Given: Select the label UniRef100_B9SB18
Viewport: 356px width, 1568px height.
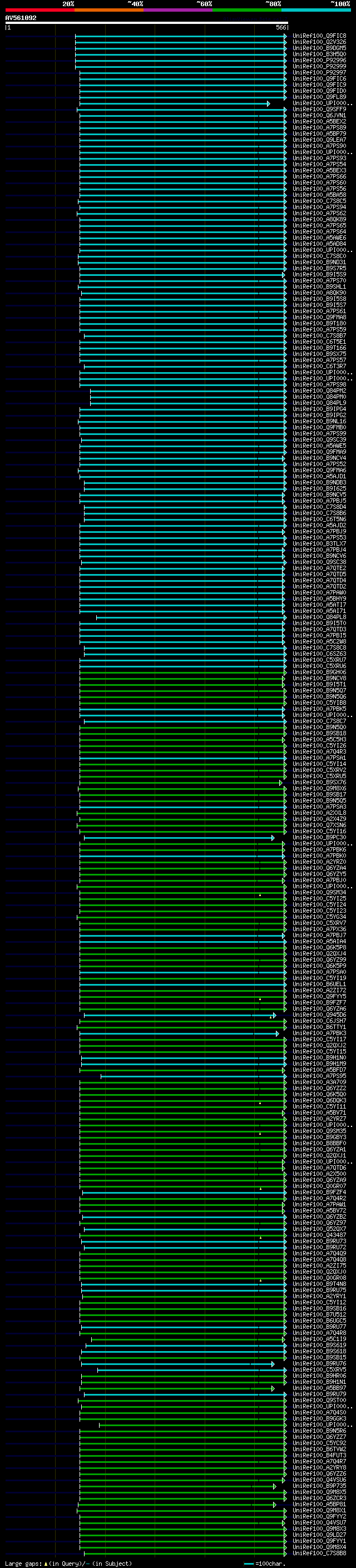Looking at the screenshot, I should point(319,734).
